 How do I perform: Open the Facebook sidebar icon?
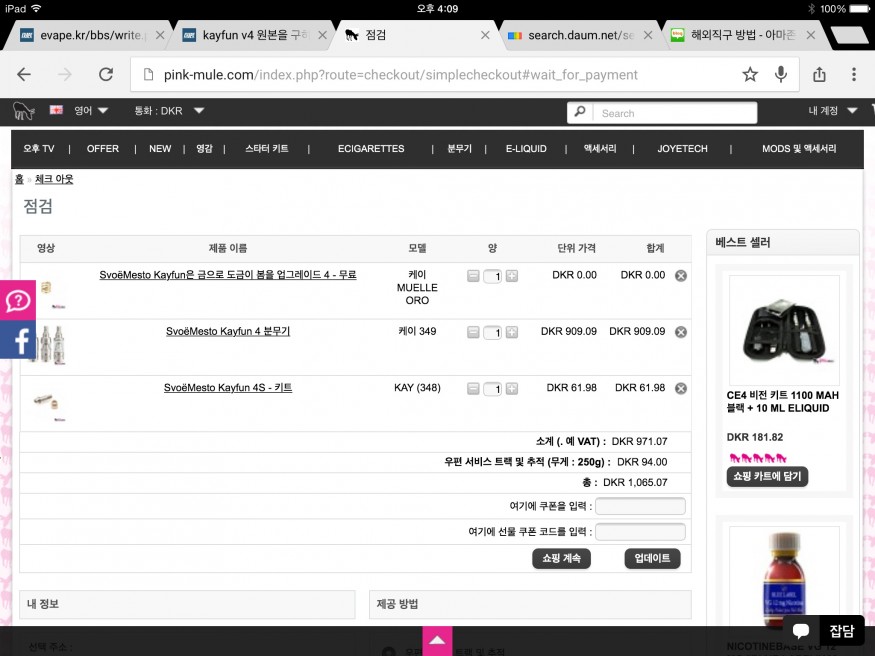pos(18,341)
